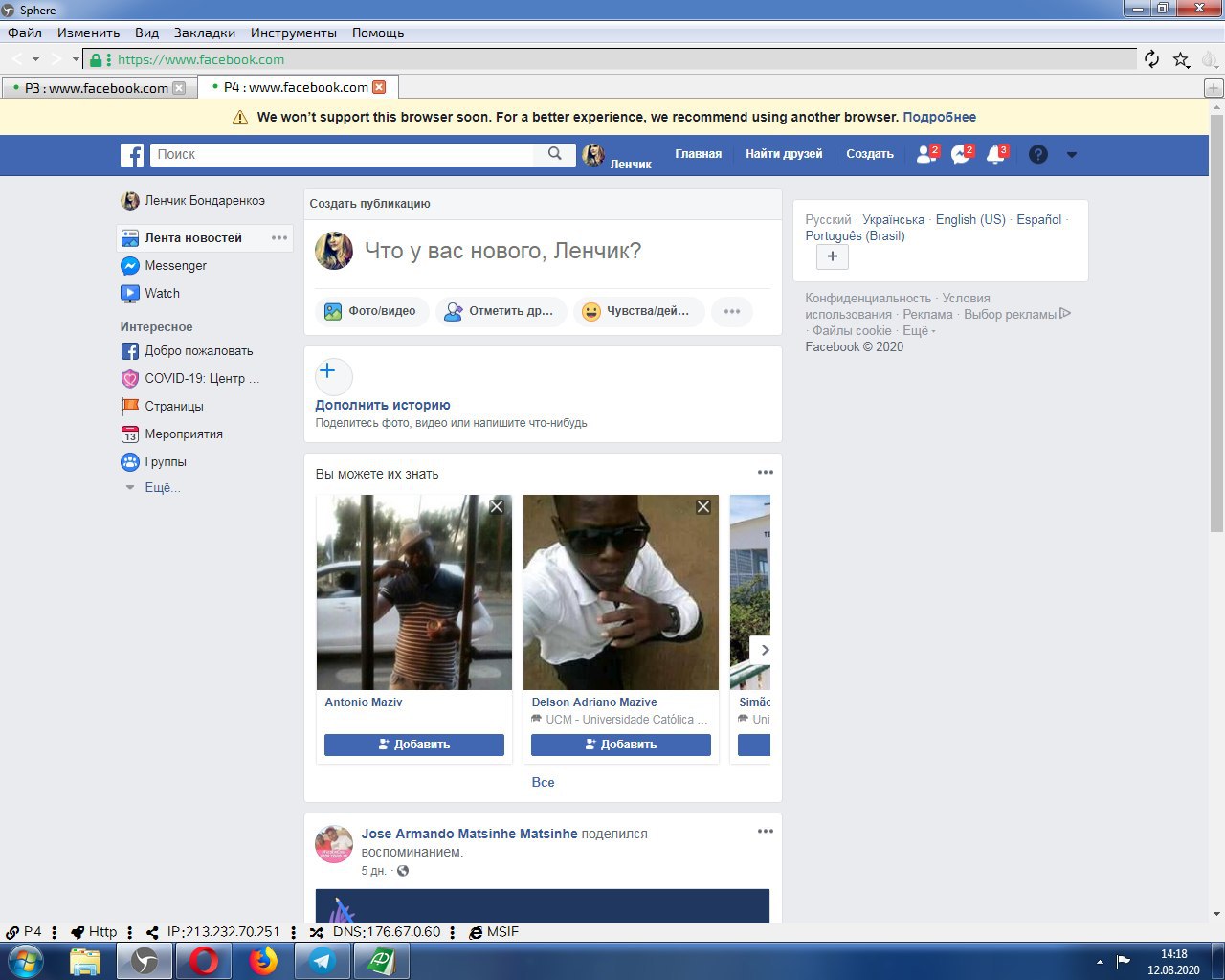Image resolution: width=1225 pixels, height=980 pixels.
Task: Open options ellipsis on Jose Armando post
Action: click(766, 831)
